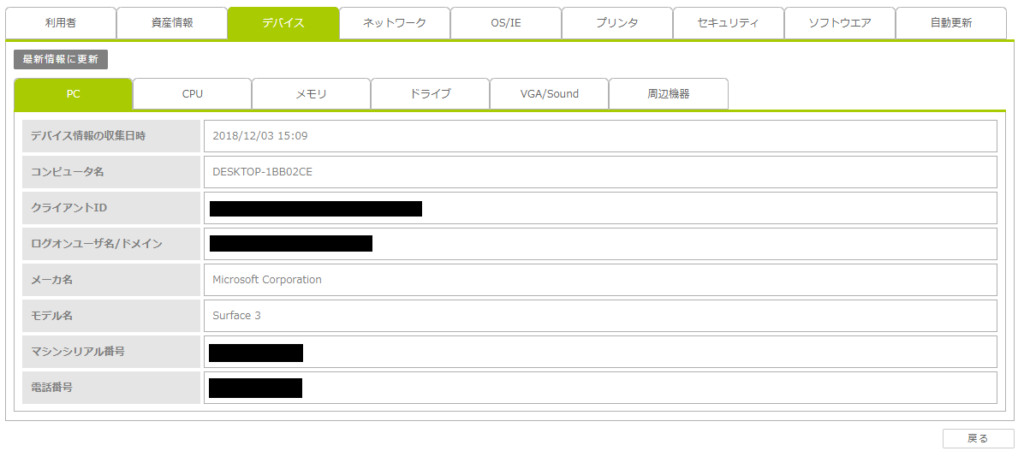Open the CPU sub-tab
Image resolution: width=1024 pixels, height=457 pixels.
(192, 94)
